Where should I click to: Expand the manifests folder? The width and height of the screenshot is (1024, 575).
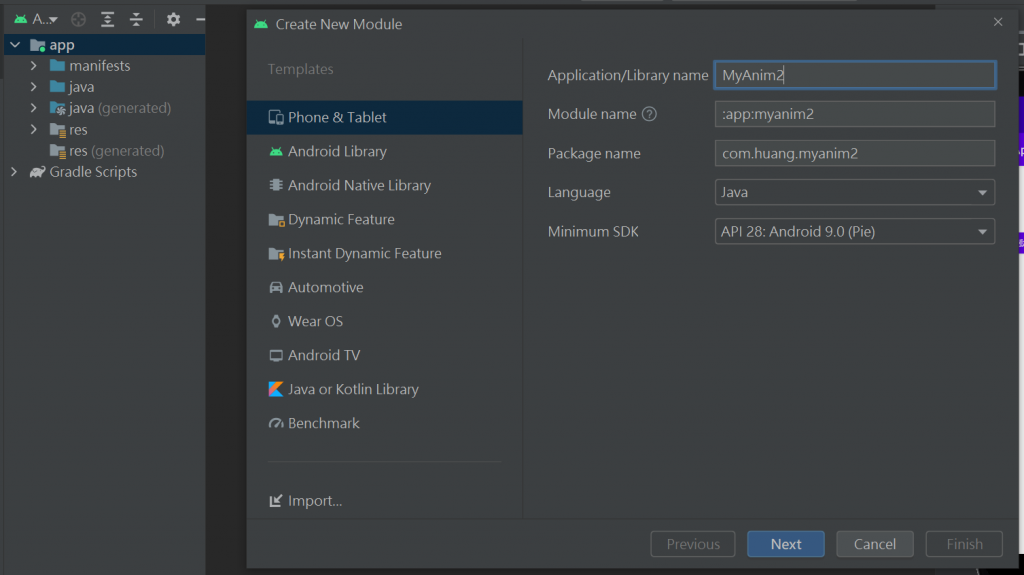pos(33,66)
